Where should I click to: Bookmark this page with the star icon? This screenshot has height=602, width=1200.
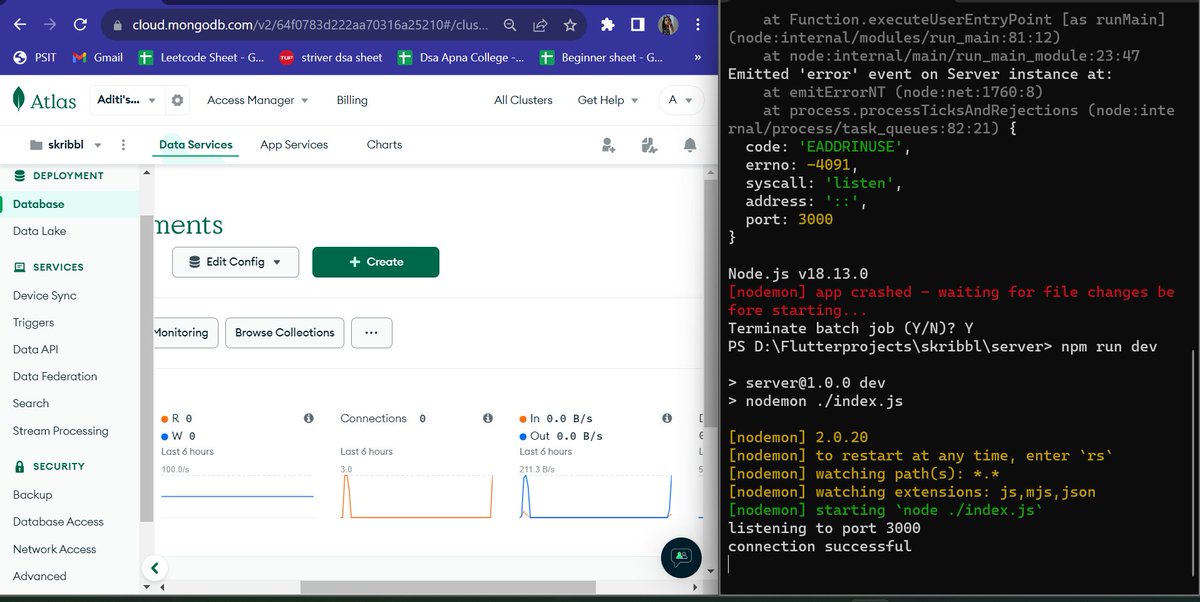(x=570, y=25)
